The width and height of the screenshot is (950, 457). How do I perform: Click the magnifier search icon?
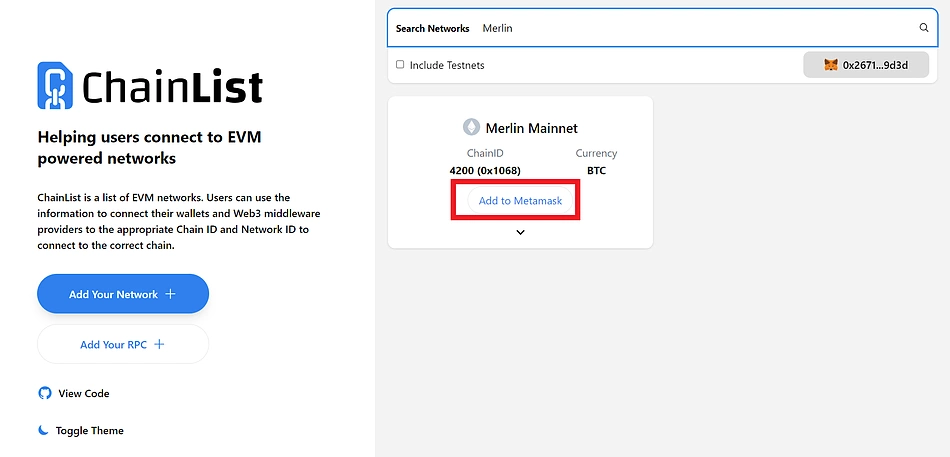tap(924, 28)
